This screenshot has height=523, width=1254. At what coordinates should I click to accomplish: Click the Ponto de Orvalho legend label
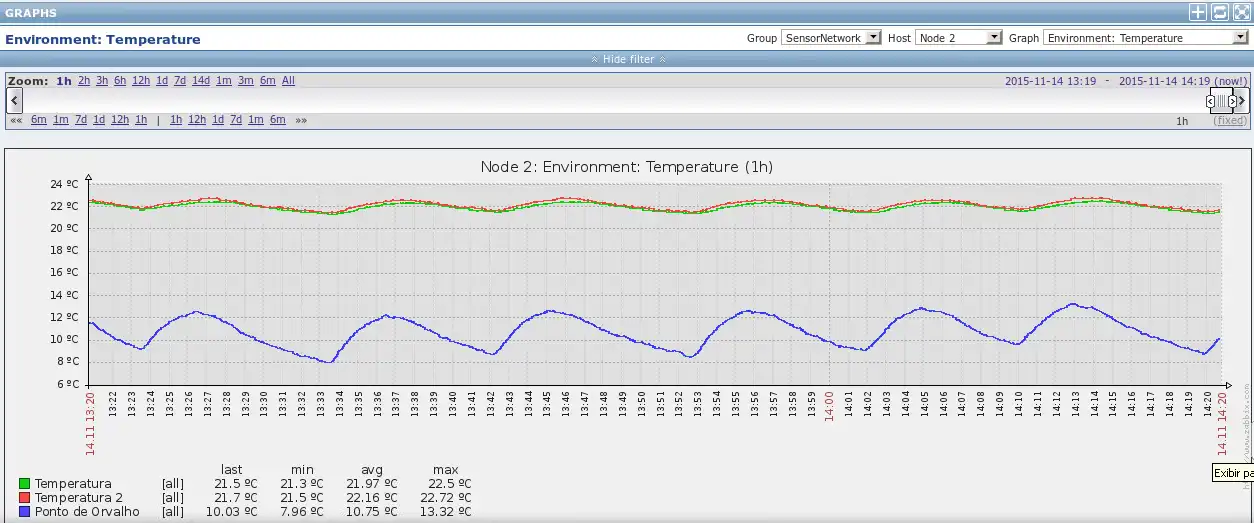pyautogui.click(x=87, y=512)
